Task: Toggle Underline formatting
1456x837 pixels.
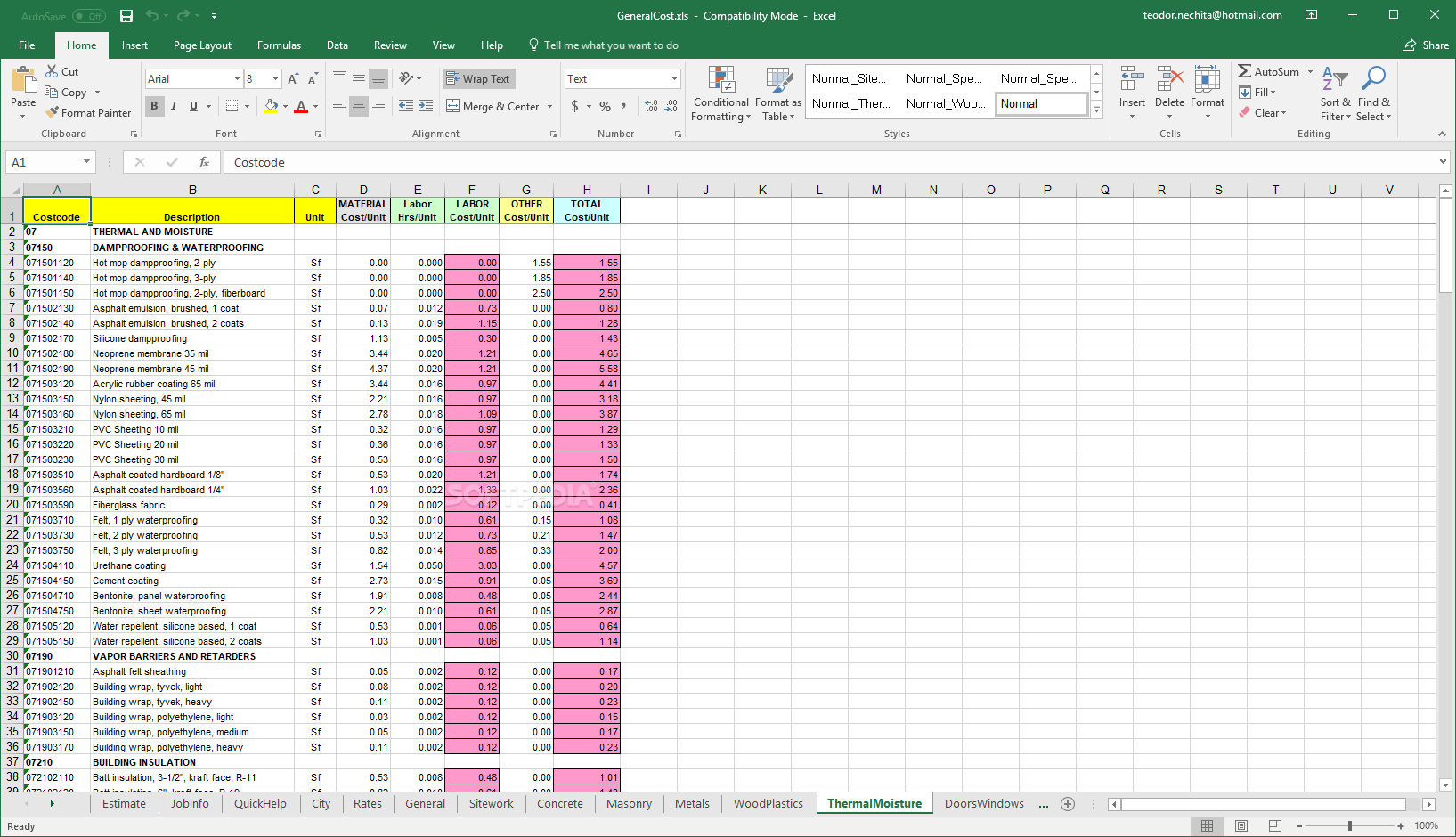Action: 192,106
